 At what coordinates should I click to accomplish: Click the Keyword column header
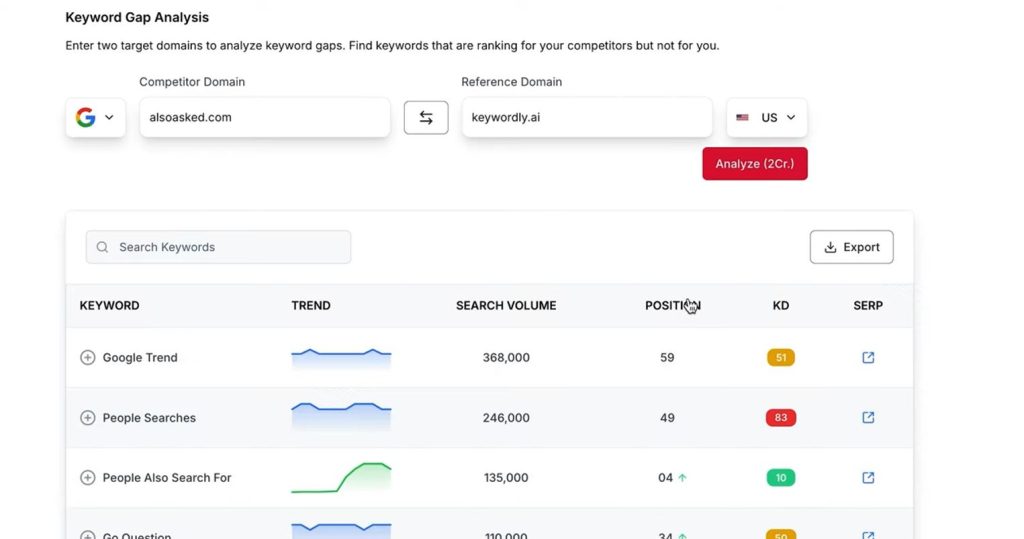[x=109, y=305]
